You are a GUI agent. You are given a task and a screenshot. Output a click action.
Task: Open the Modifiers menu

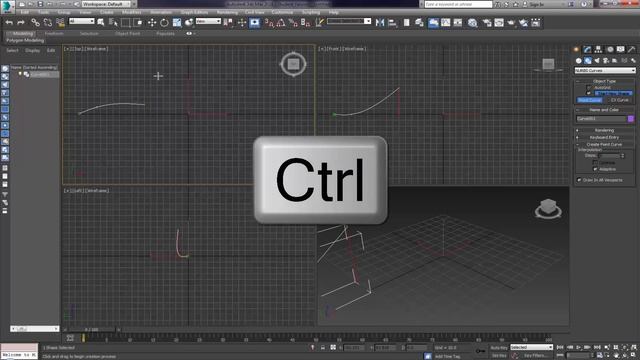click(x=131, y=12)
